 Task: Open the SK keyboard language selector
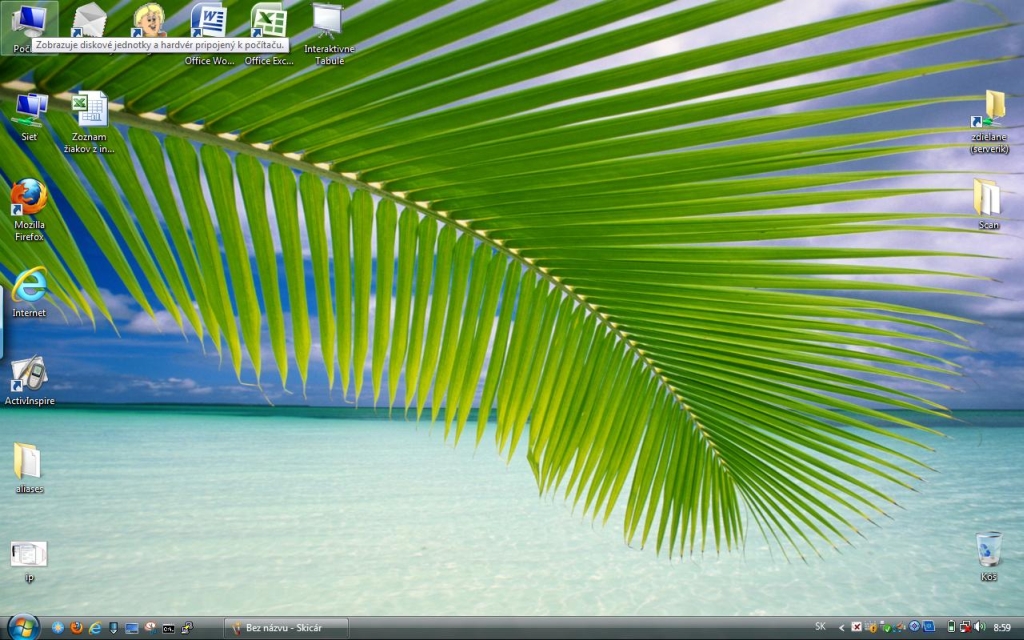[820, 627]
